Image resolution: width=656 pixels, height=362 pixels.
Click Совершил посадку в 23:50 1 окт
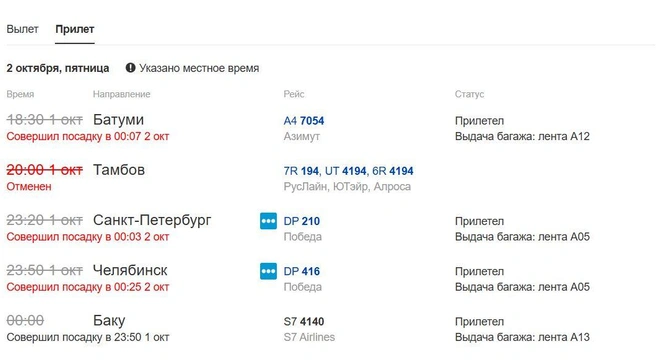tap(88, 337)
